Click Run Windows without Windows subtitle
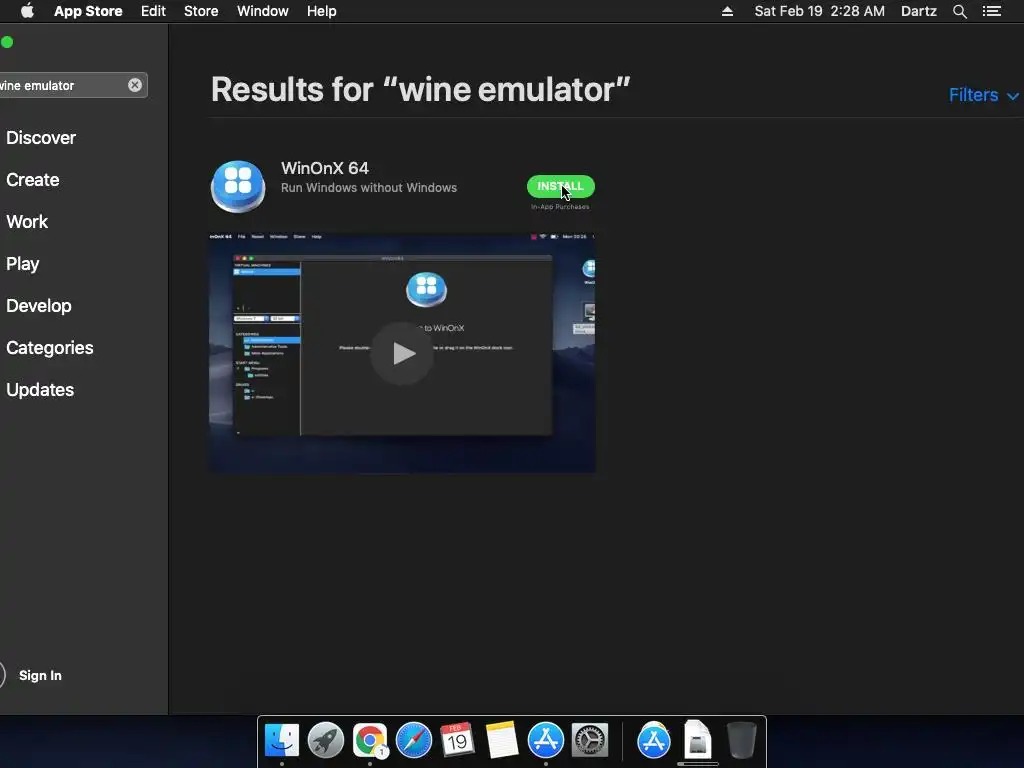The image size is (1024, 768). [x=369, y=188]
